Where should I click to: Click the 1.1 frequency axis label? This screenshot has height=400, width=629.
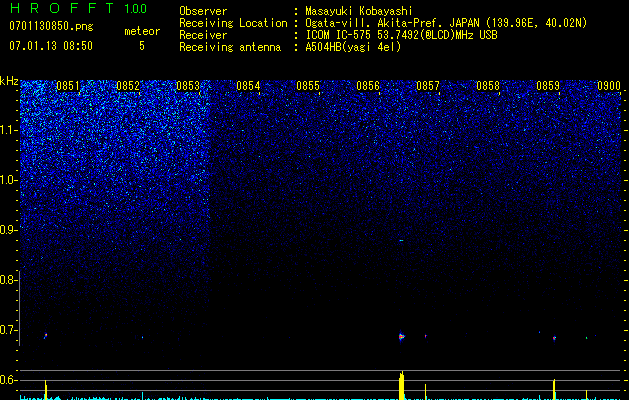tap(9, 130)
